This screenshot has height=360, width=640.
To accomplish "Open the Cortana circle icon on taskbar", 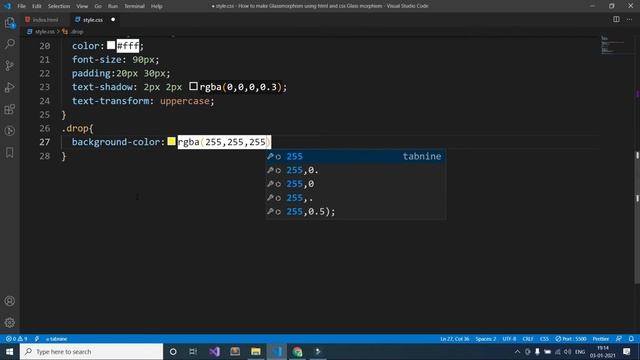I will pyautogui.click(x=173, y=351).
